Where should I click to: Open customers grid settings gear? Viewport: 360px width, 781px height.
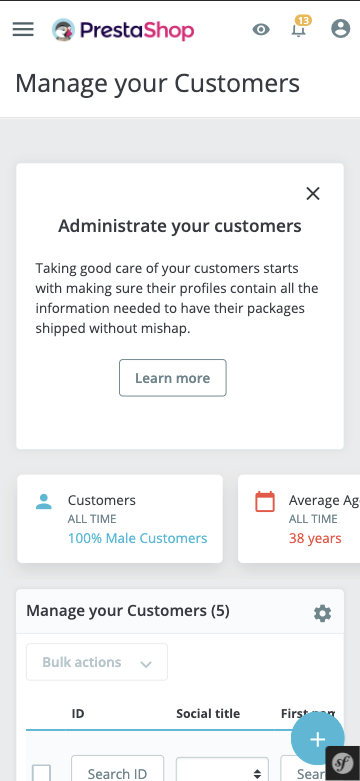click(x=322, y=614)
